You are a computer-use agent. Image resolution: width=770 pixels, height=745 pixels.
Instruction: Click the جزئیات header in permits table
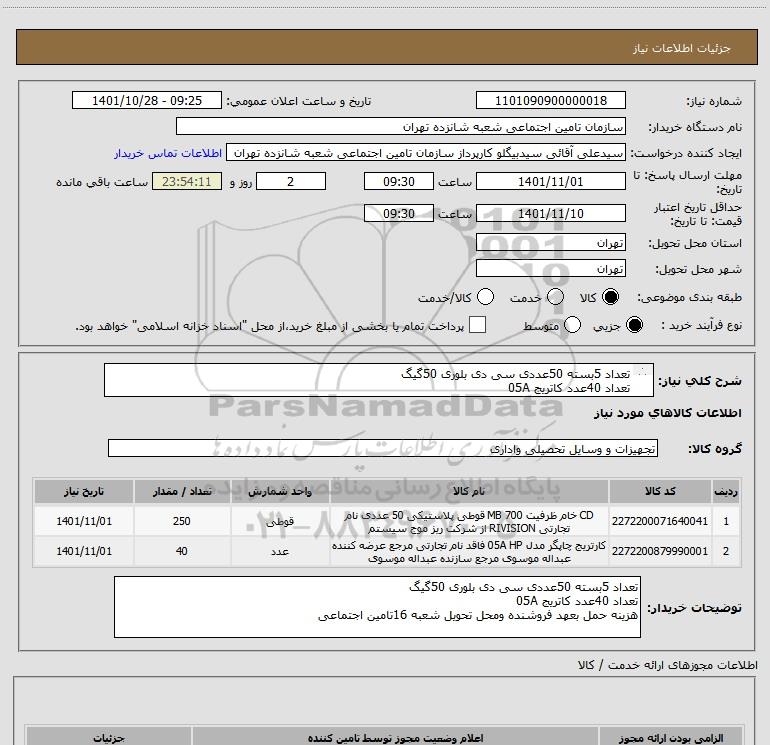click(x=109, y=738)
